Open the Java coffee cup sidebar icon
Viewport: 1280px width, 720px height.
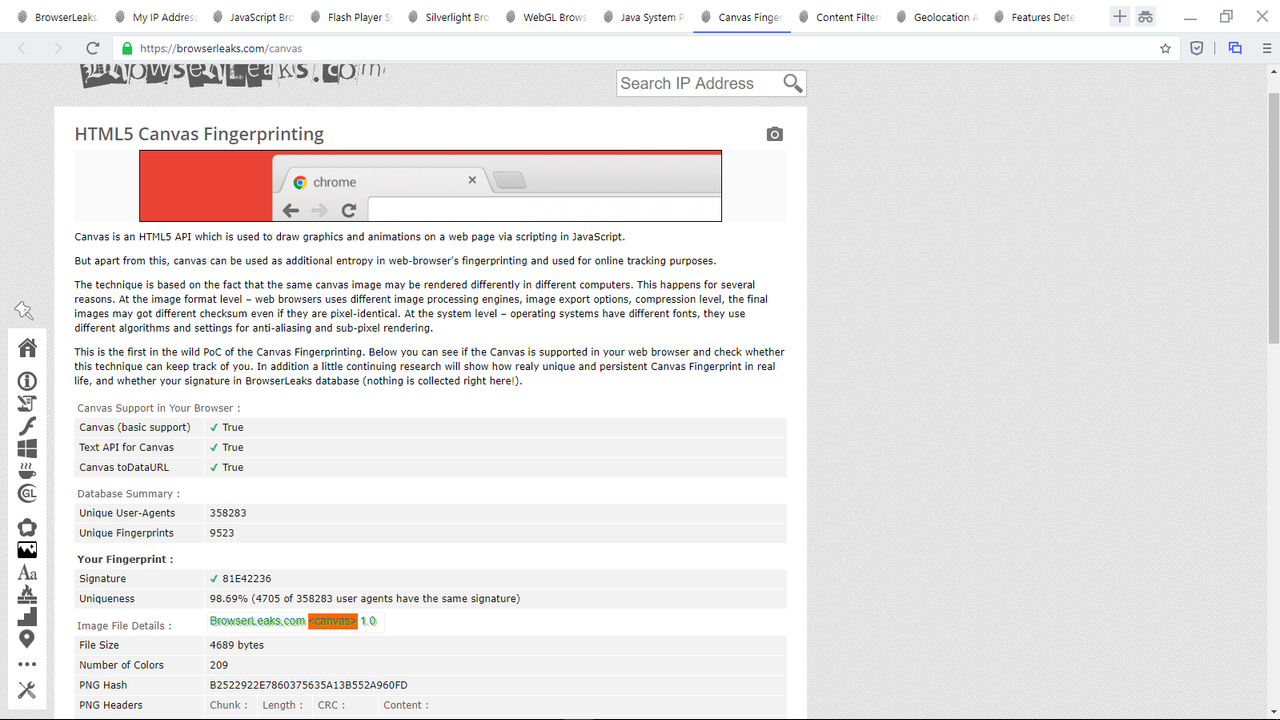(x=27, y=471)
